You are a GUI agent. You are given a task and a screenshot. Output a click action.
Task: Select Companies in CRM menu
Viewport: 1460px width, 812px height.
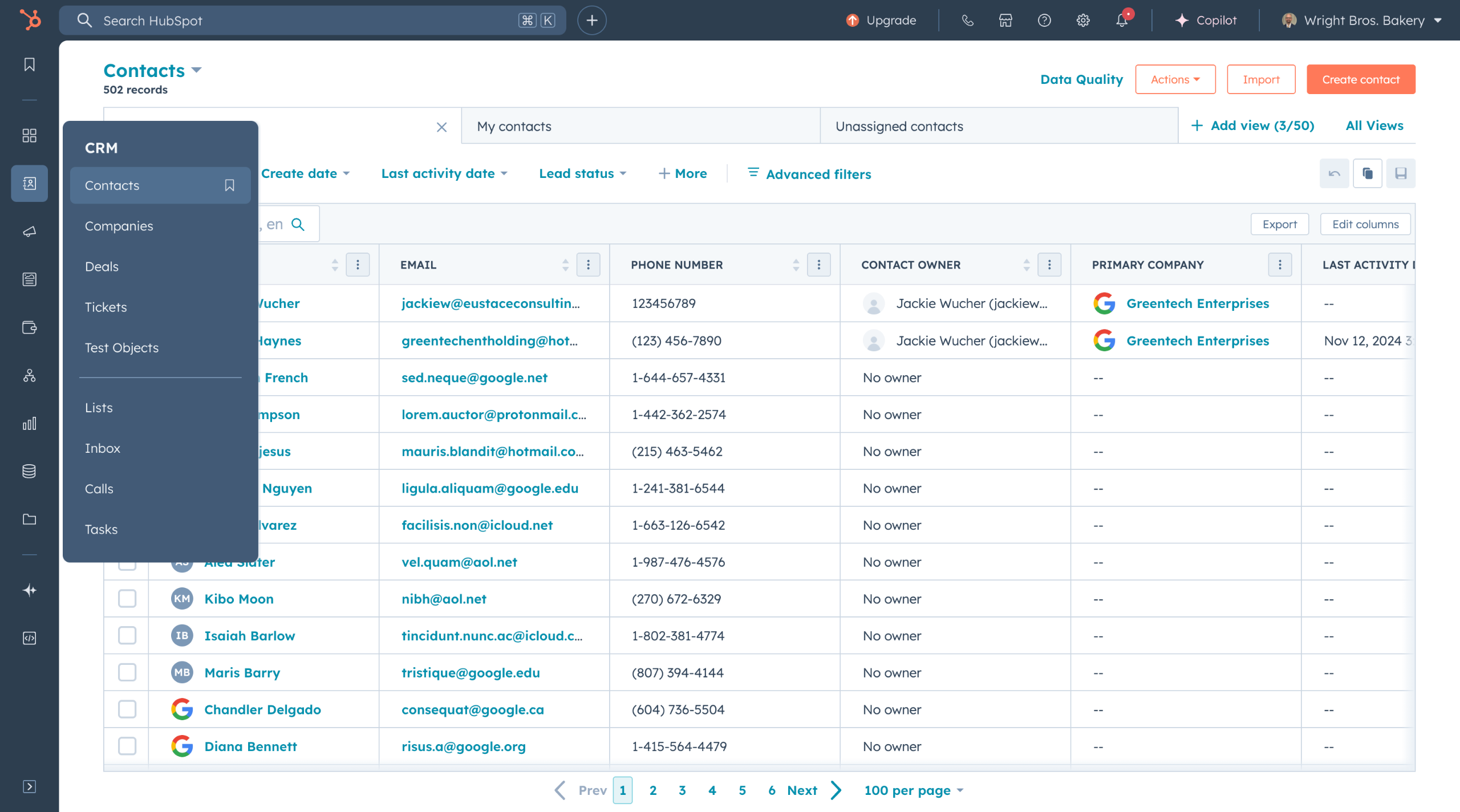point(119,226)
